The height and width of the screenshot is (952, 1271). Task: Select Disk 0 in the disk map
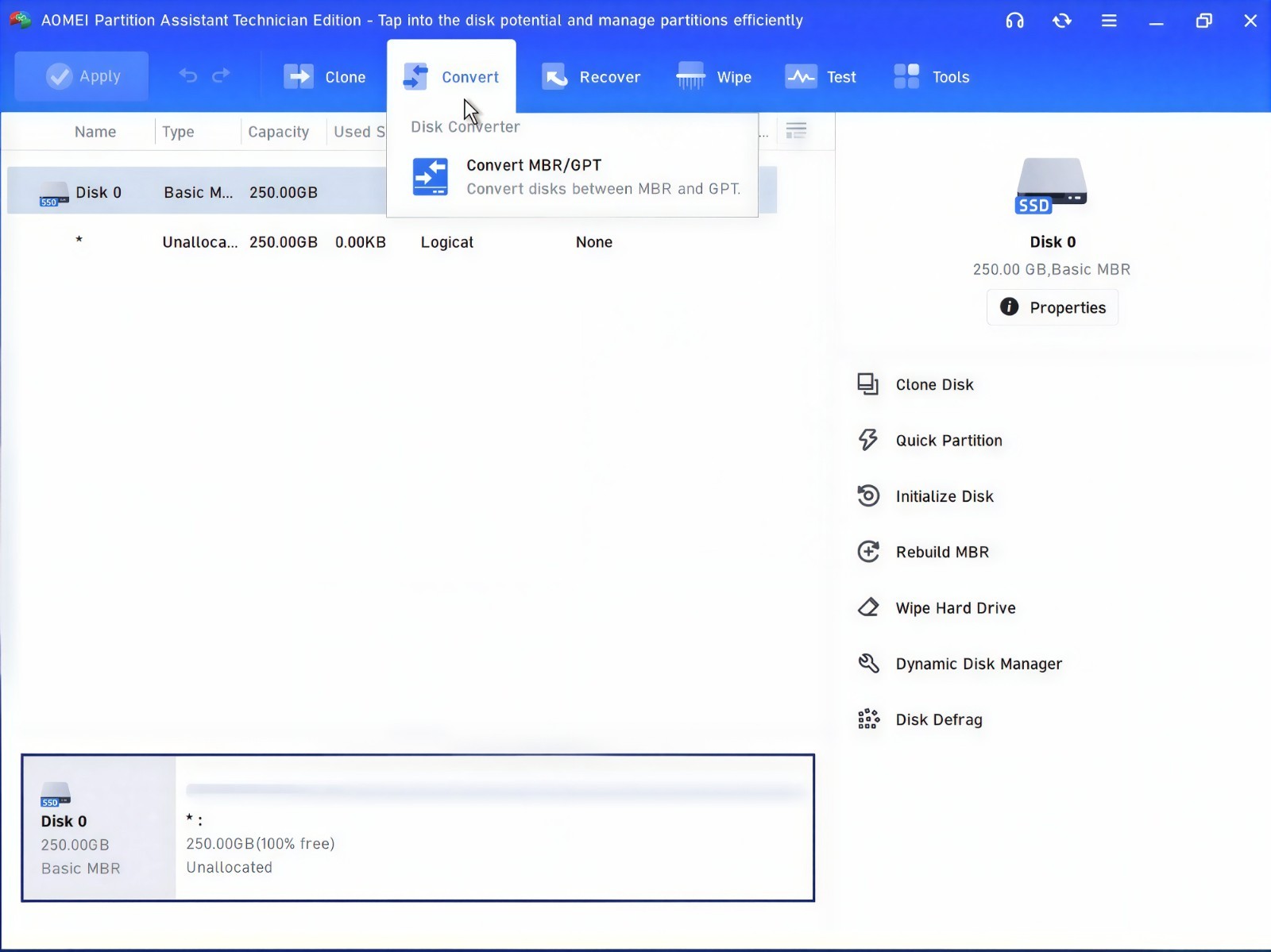pyautogui.click(x=99, y=827)
